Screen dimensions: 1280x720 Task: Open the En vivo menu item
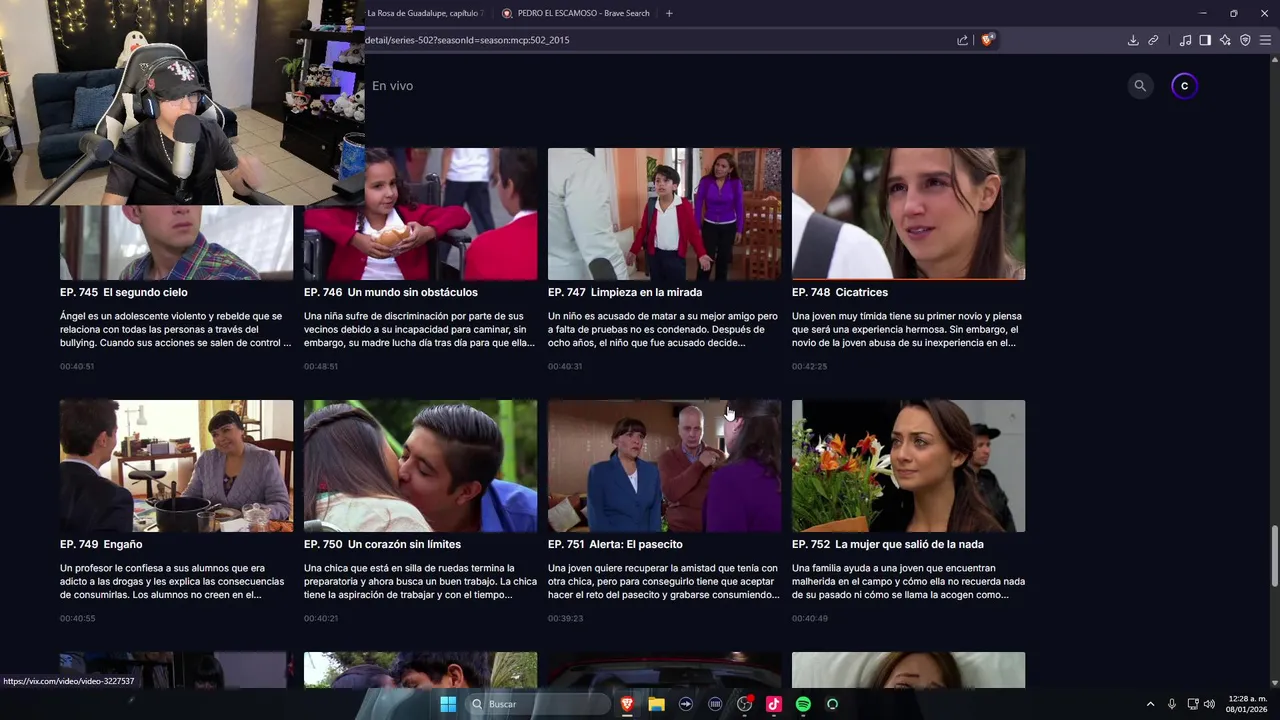click(x=392, y=86)
